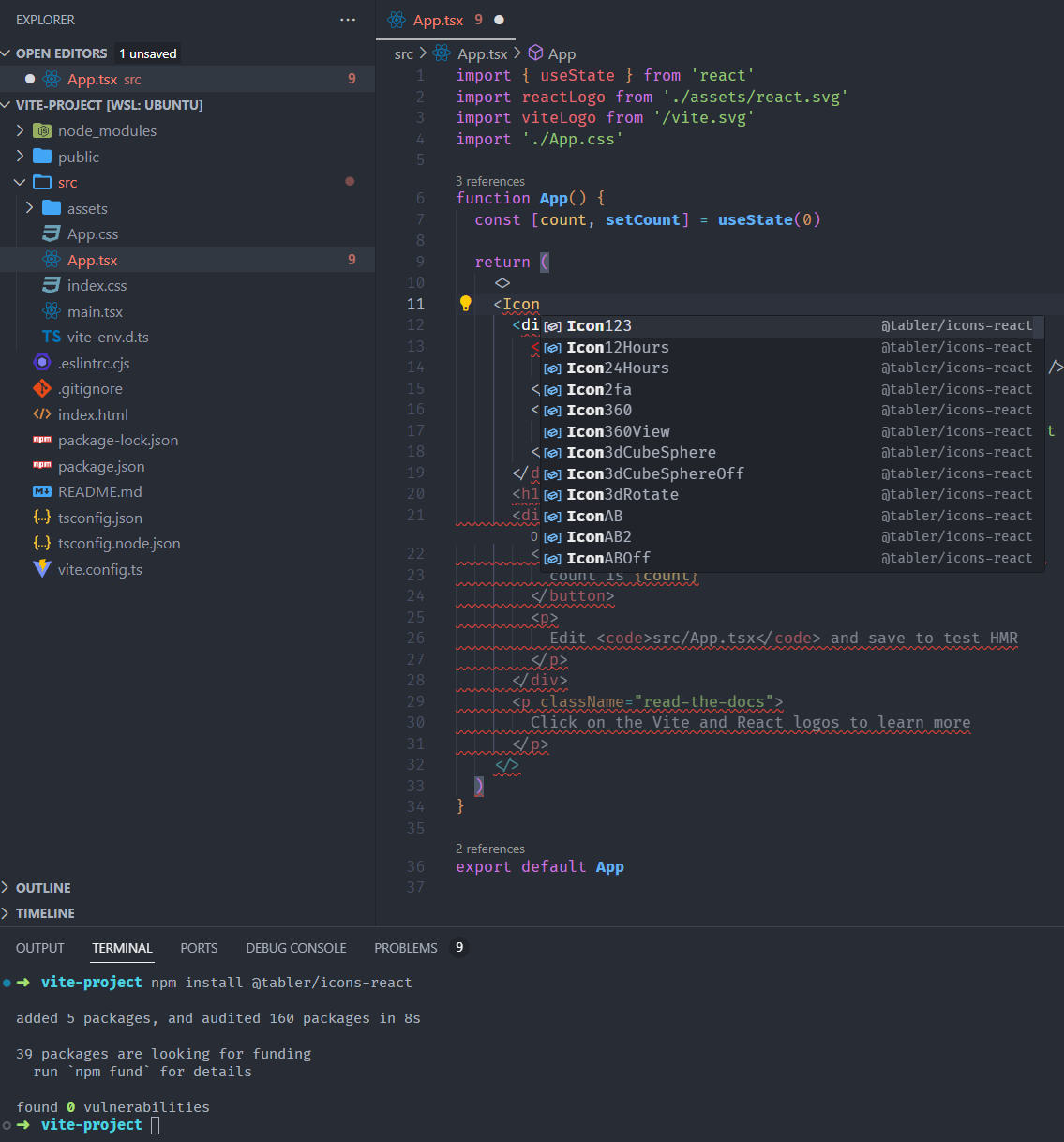
Task: Click the React icon beside App.tsx in breadcrumbs
Action: pyautogui.click(x=441, y=53)
